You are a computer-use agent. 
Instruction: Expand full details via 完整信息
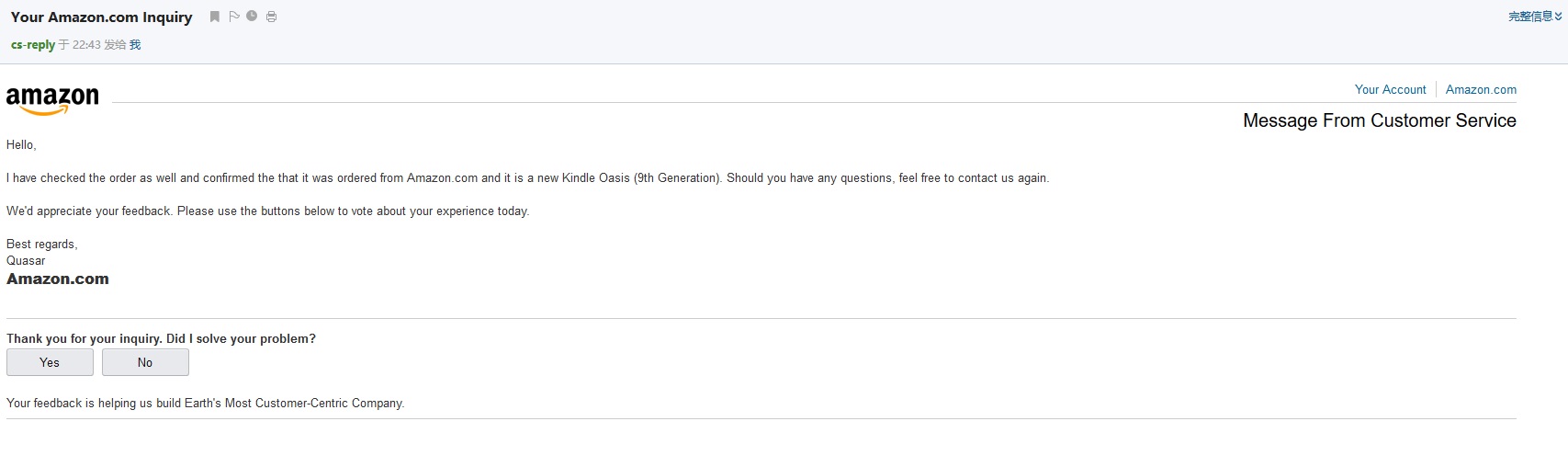point(1534,17)
